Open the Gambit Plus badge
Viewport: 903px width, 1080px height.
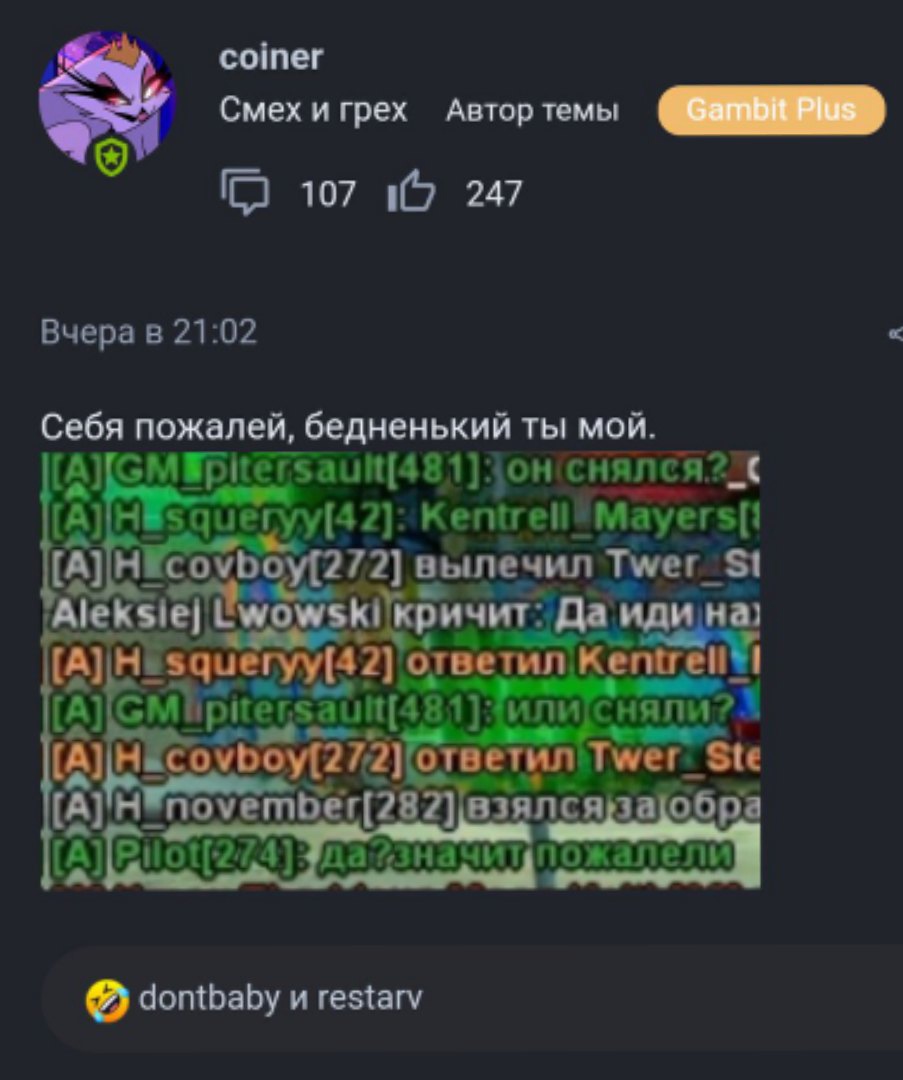(x=771, y=110)
